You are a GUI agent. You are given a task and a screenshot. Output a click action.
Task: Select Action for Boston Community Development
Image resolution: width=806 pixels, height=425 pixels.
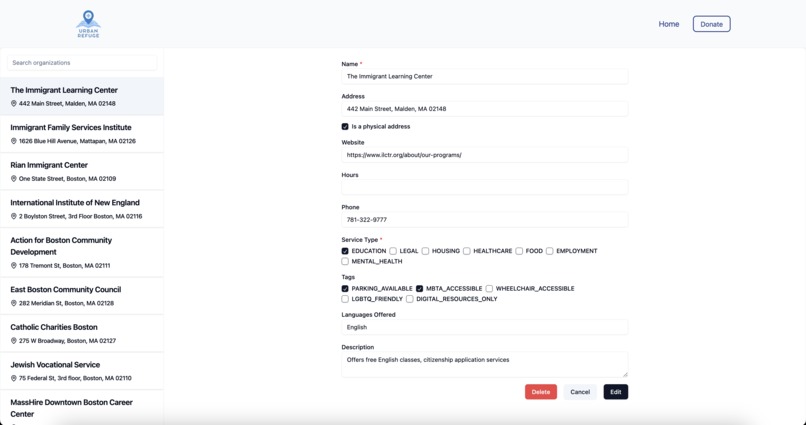[82, 252]
